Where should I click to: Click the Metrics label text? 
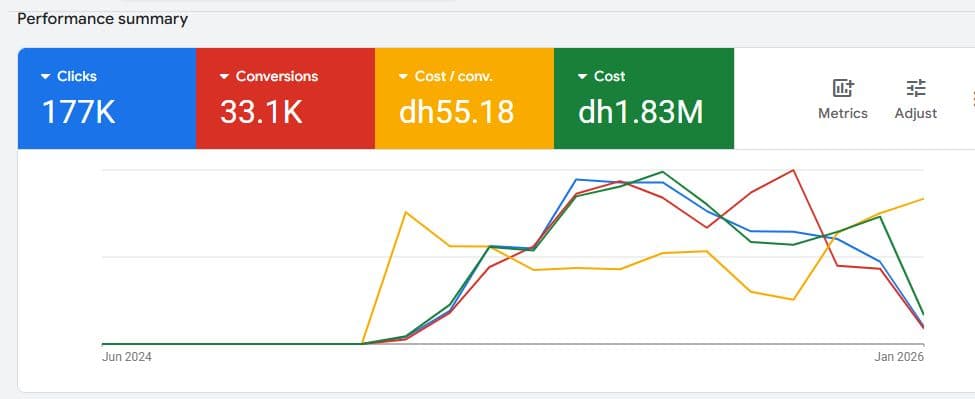click(x=843, y=114)
